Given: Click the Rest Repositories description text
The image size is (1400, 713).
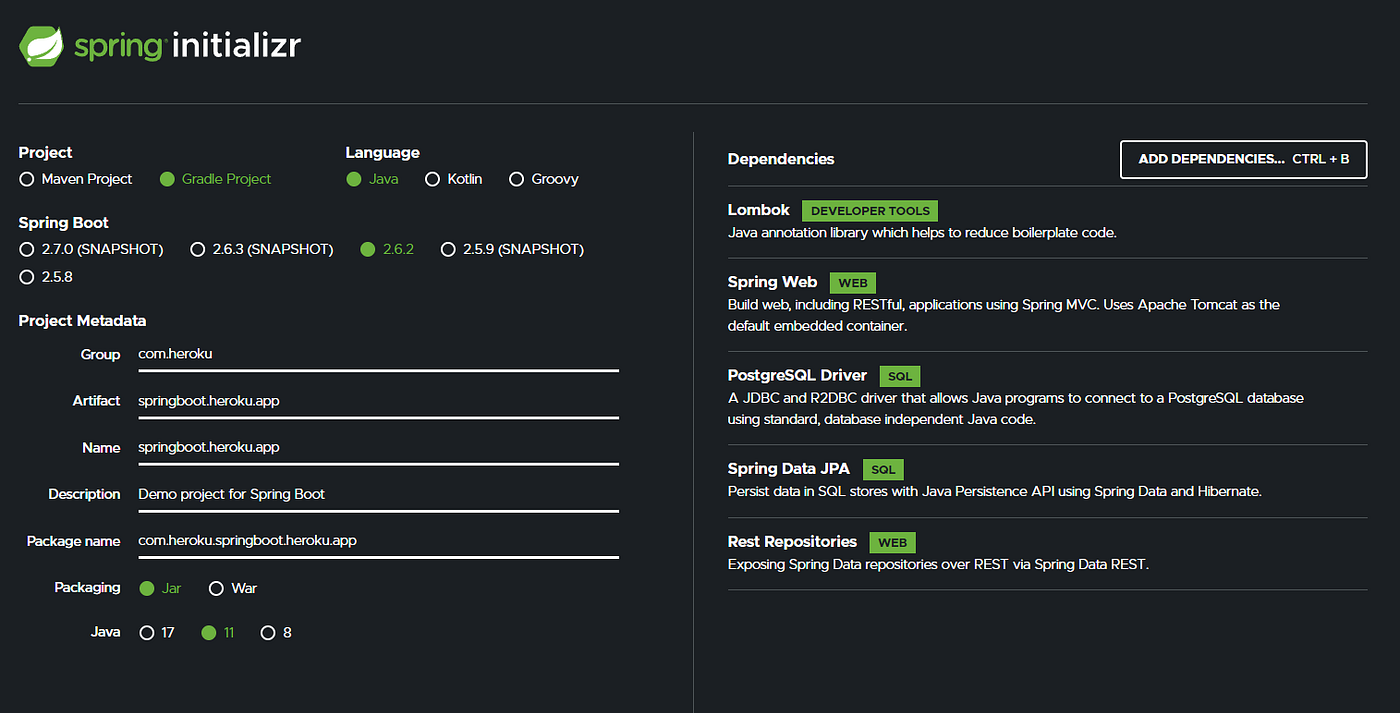Looking at the screenshot, I should pos(939,564).
